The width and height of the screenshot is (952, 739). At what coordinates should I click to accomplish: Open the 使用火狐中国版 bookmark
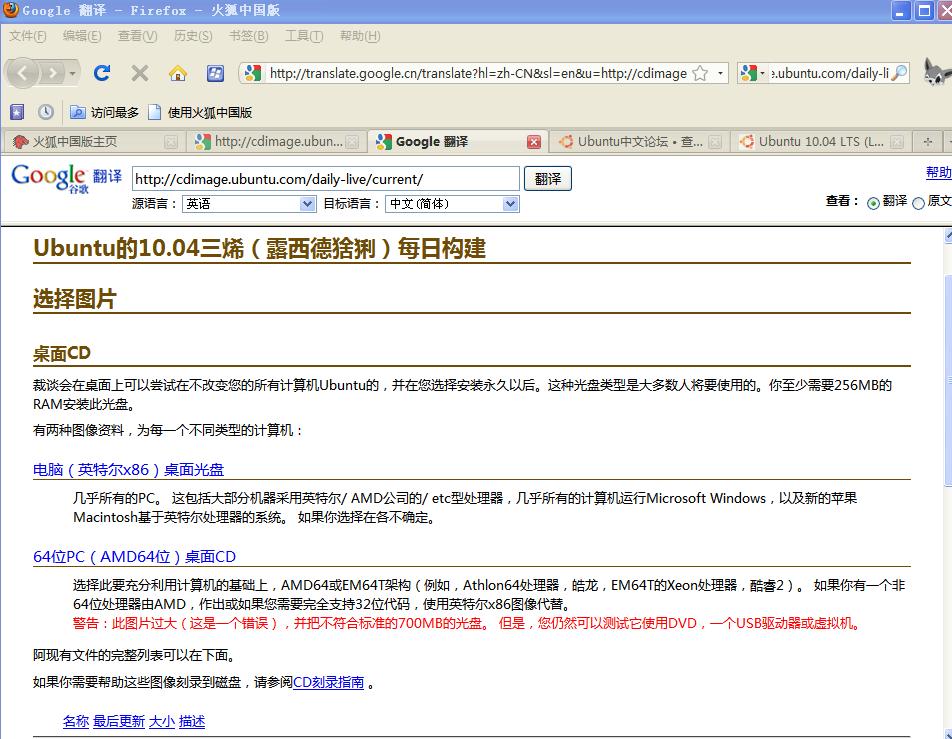pyautogui.click(x=200, y=112)
